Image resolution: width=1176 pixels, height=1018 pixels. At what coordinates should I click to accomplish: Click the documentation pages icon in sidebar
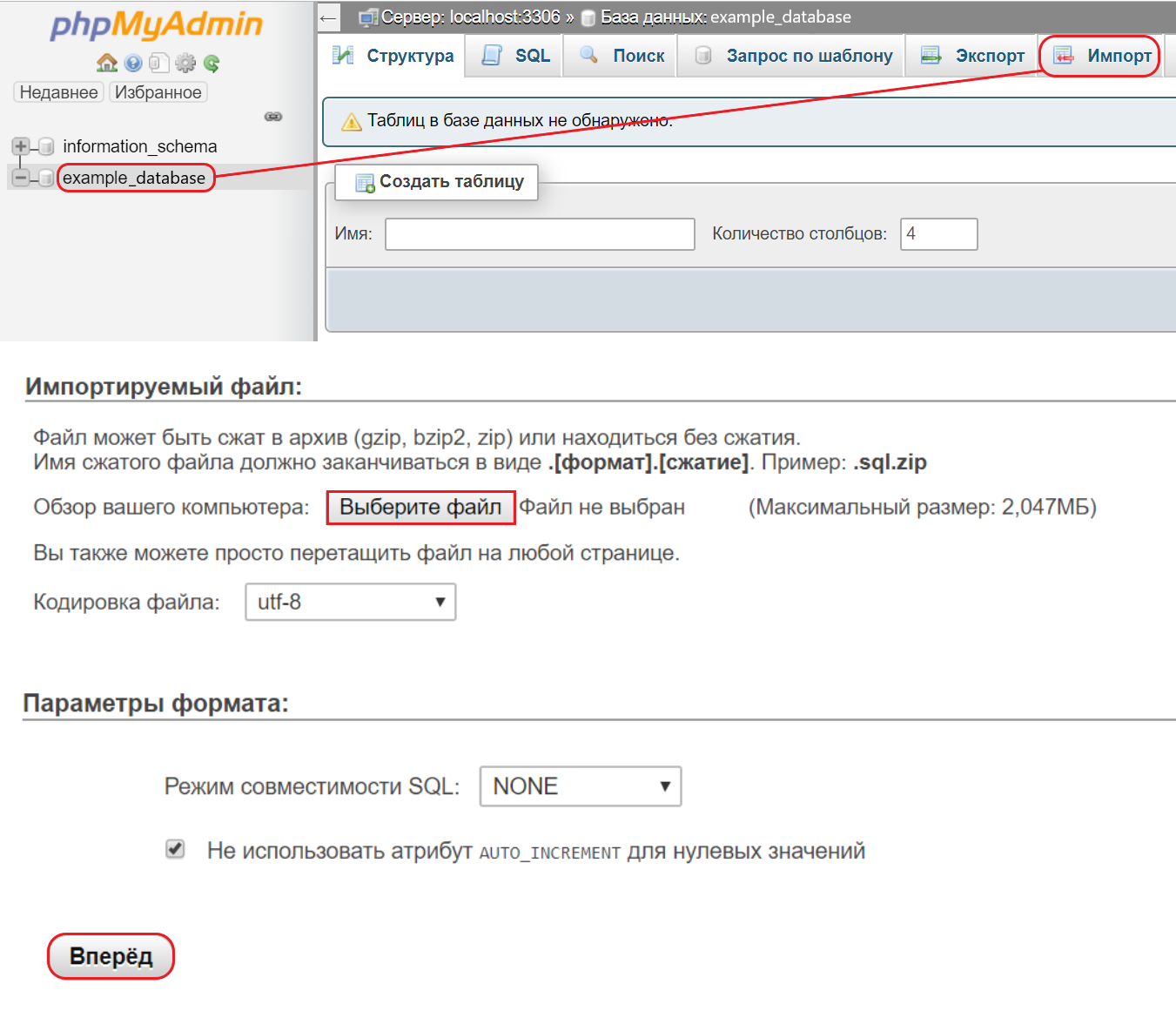coord(158,63)
